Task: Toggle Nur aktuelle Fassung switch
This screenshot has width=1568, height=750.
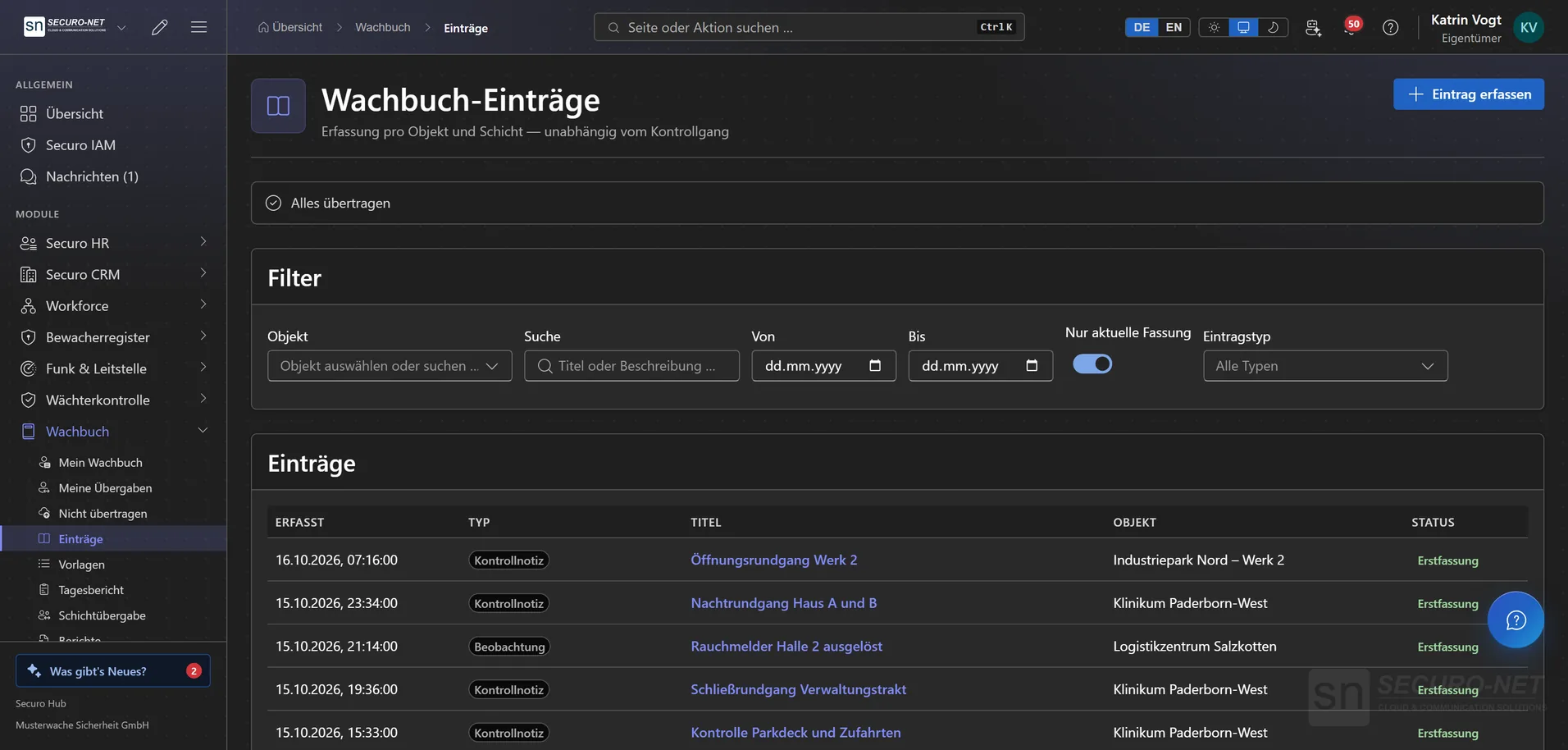Action: pyautogui.click(x=1092, y=364)
